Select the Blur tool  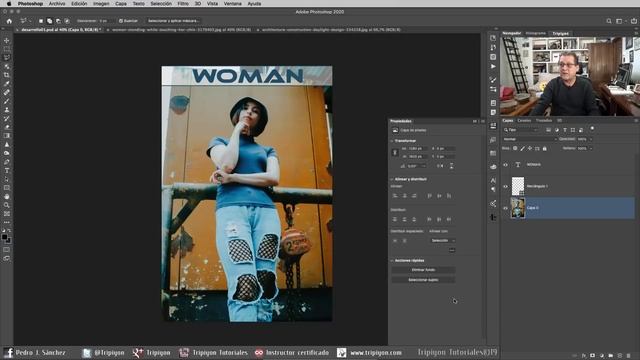pyautogui.click(x=7, y=144)
